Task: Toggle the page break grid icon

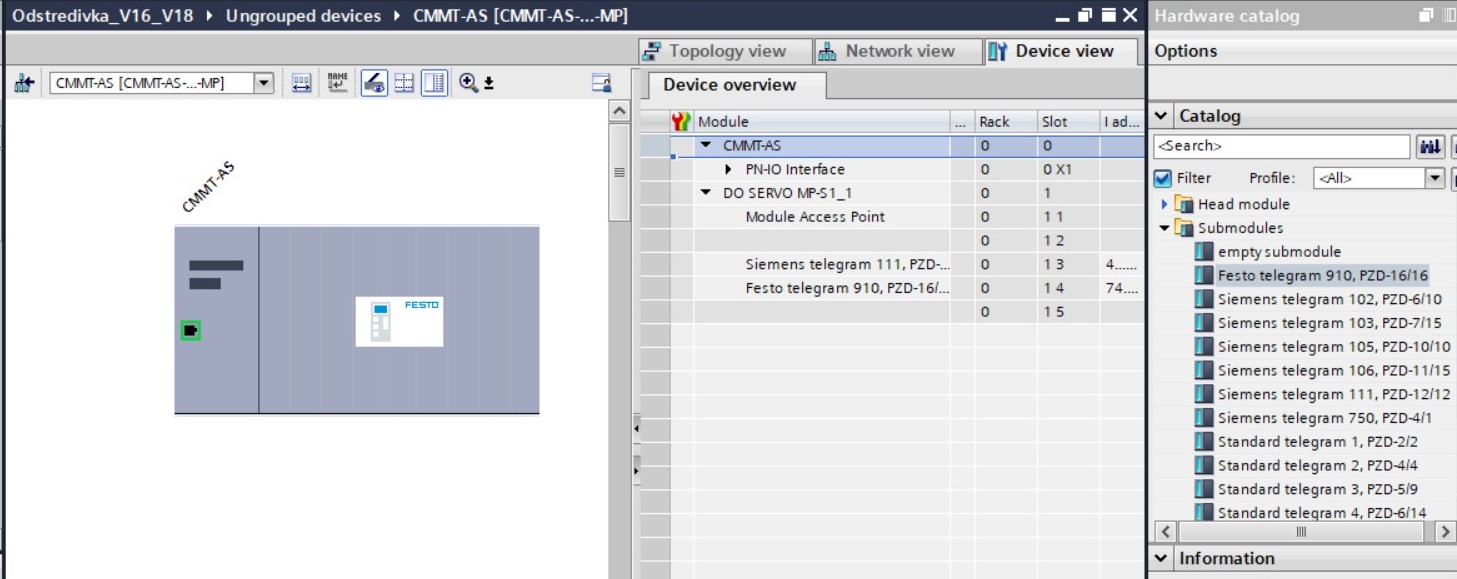Action: pos(404,84)
